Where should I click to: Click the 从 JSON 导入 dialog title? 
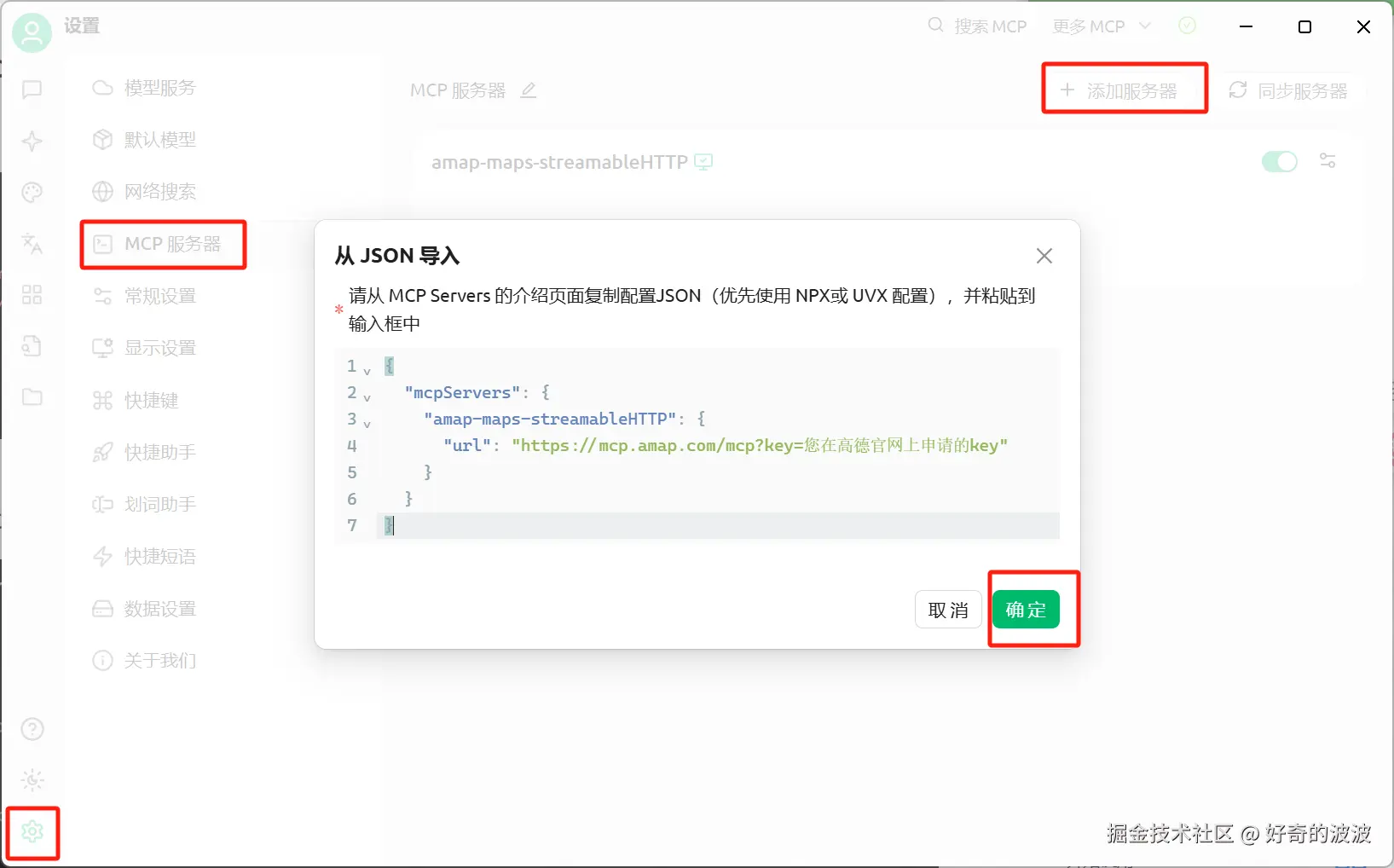point(397,256)
